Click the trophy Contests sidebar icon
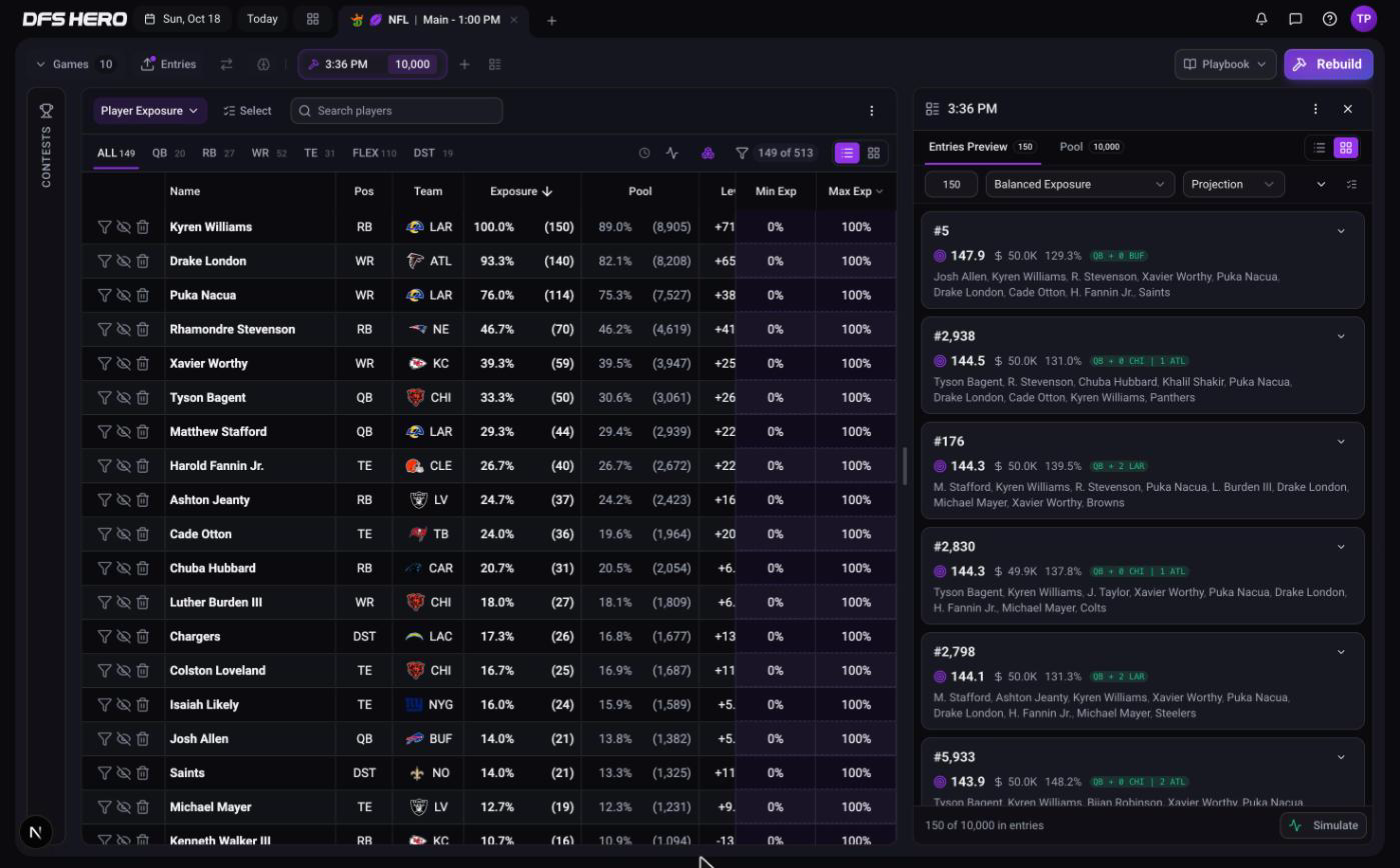The height and width of the screenshot is (868, 1400). (x=46, y=111)
